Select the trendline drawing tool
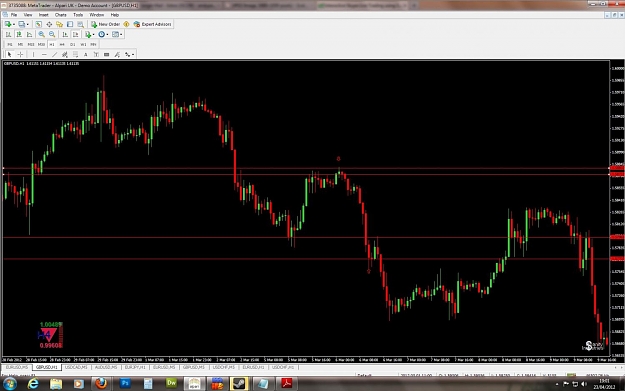625x391 pixels. 54,54
